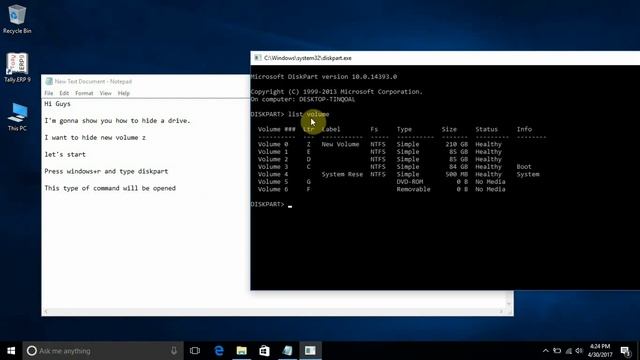
Task: Click "This type of command will be opened"
Action: 110,188
